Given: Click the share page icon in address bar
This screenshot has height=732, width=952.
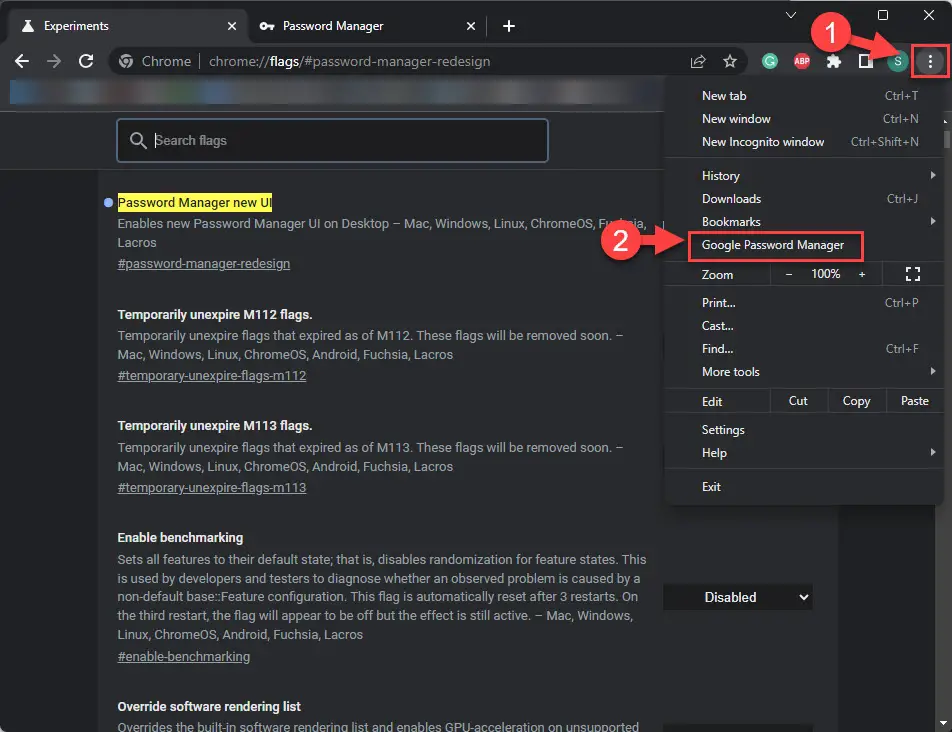Looking at the screenshot, I should coord(698,61).
